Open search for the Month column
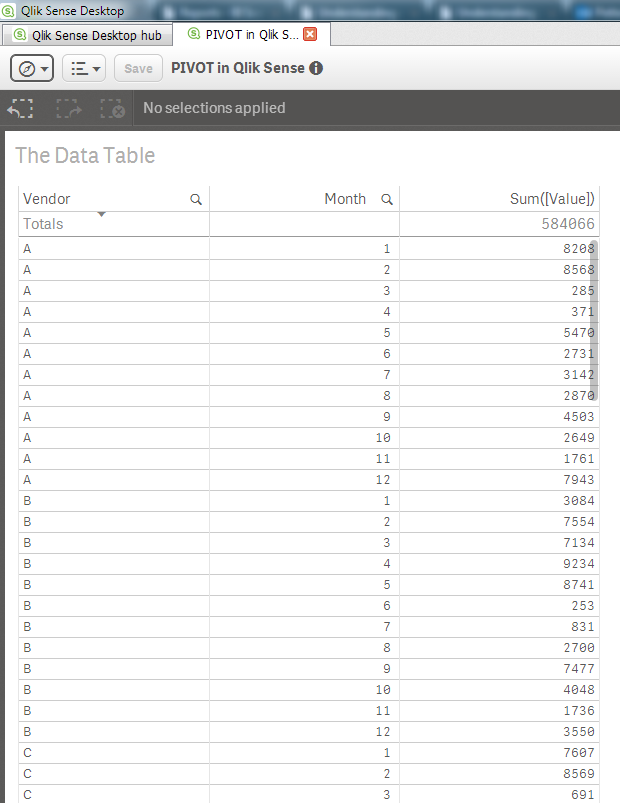 click(387, 199)
